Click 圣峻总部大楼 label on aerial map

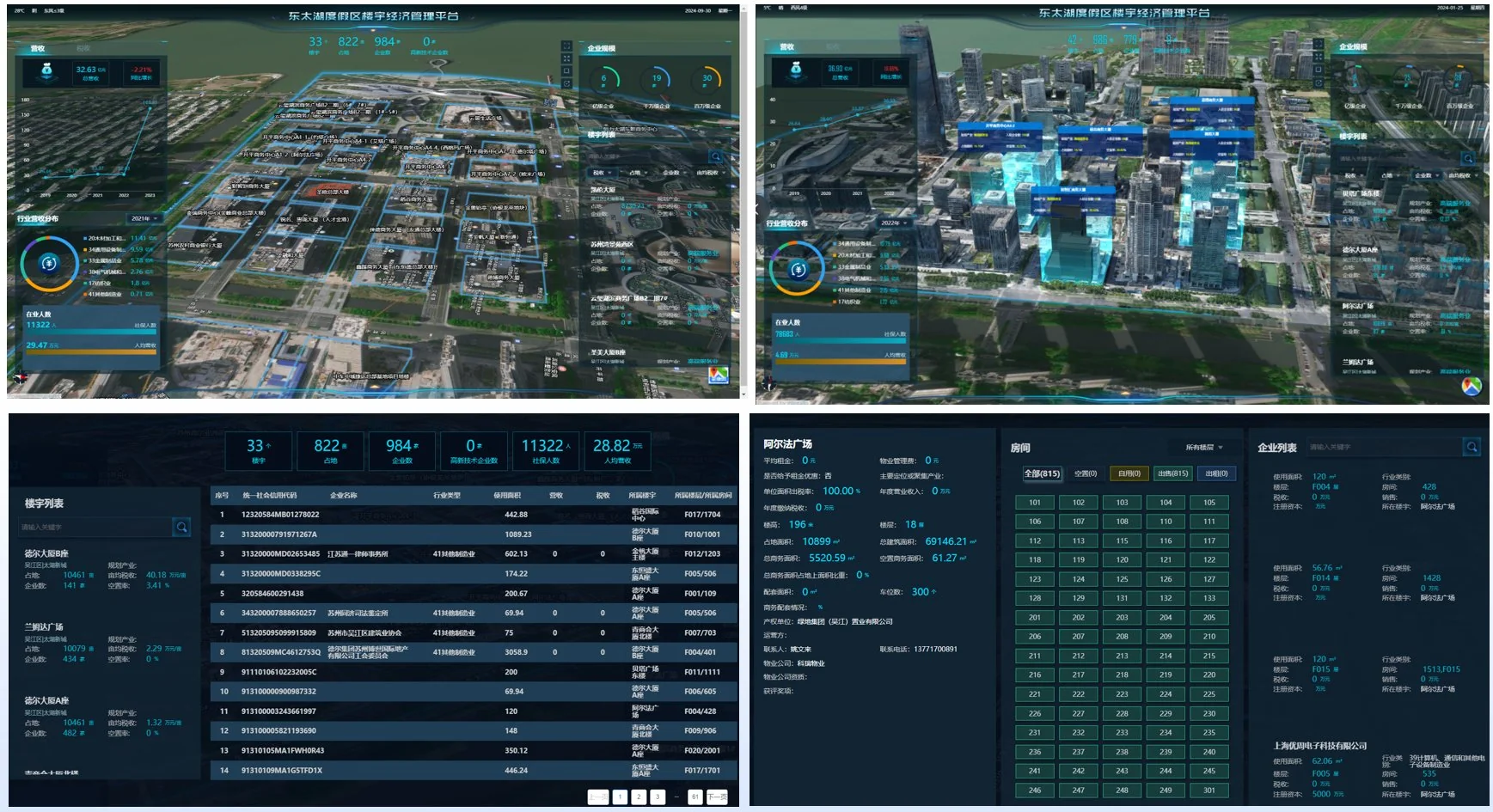[332, 192]
